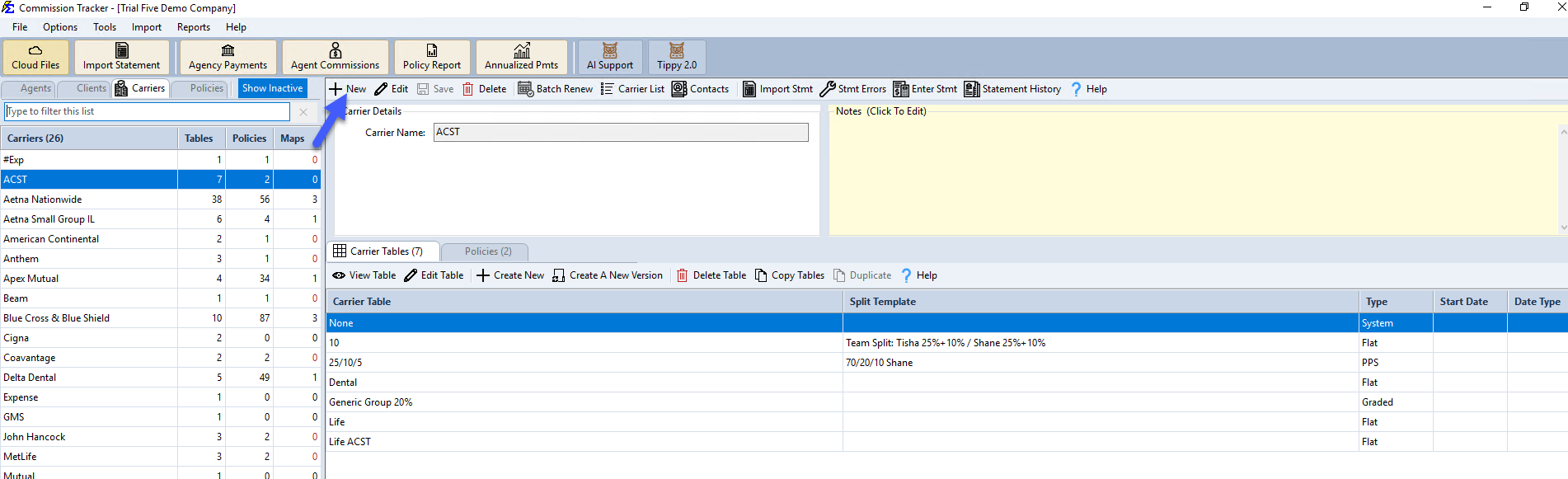Open Cloud Files from the toolbar
1568x479 pixels.
(x=35, y=57)
